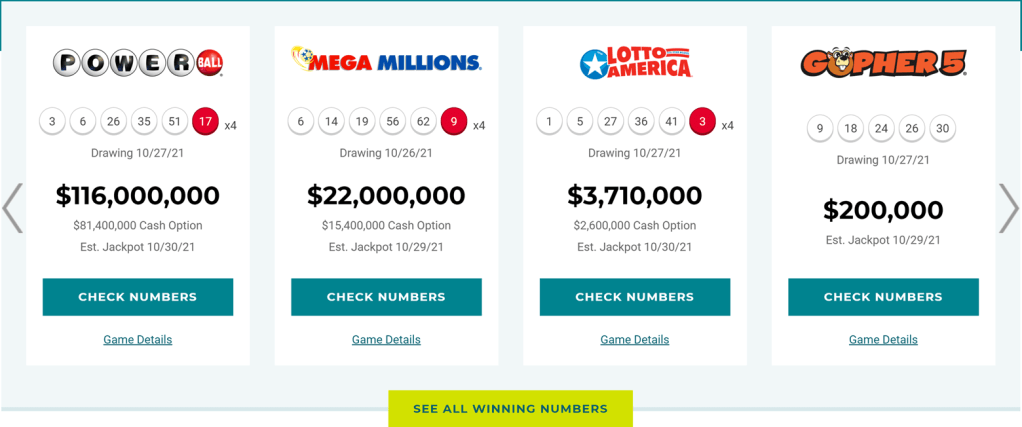
Task: Check numbers for Mega Millions
Action: pos(386,297)
